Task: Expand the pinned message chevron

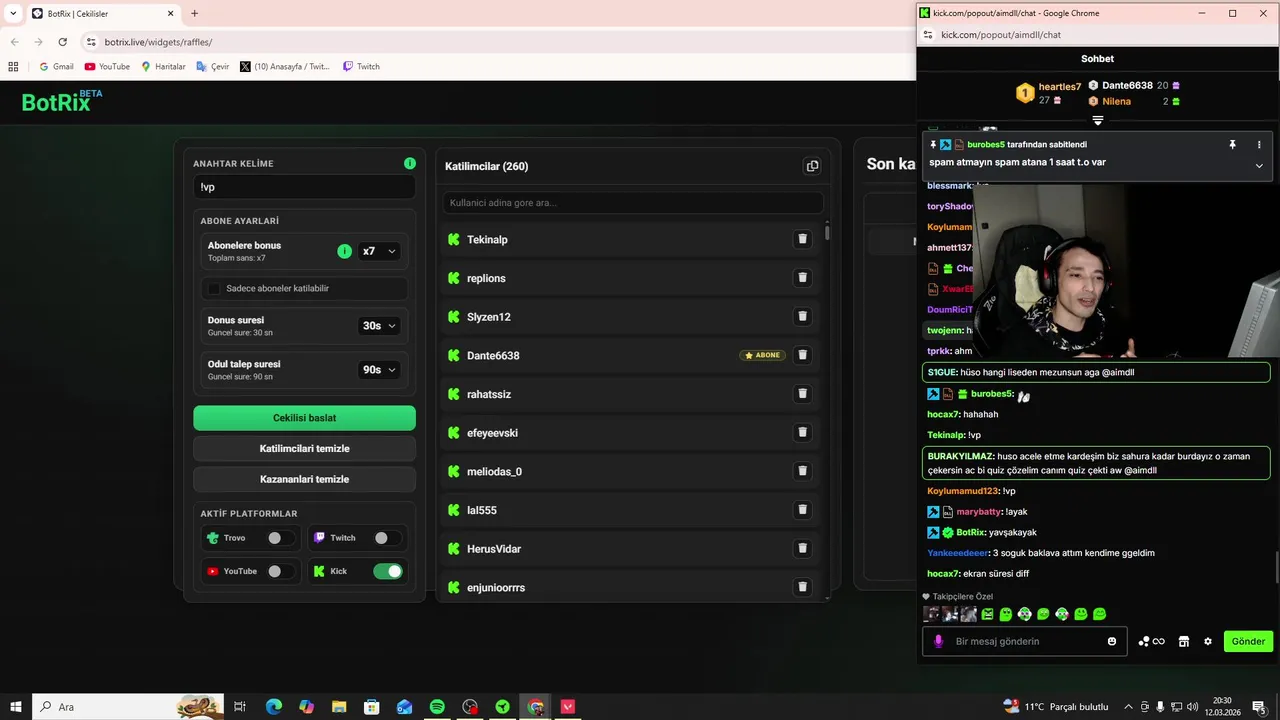Action: tap(1259, 165)
